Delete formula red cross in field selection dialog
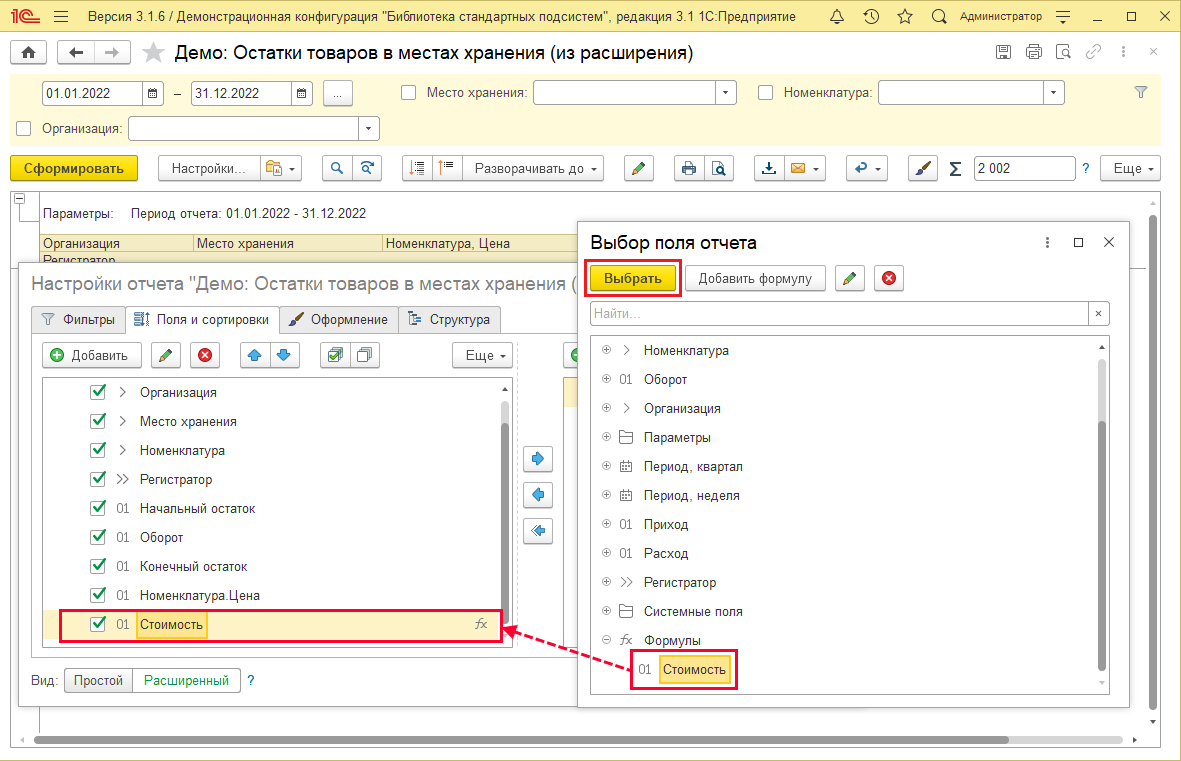This screenshot has width=1181, height=761. 889,278
